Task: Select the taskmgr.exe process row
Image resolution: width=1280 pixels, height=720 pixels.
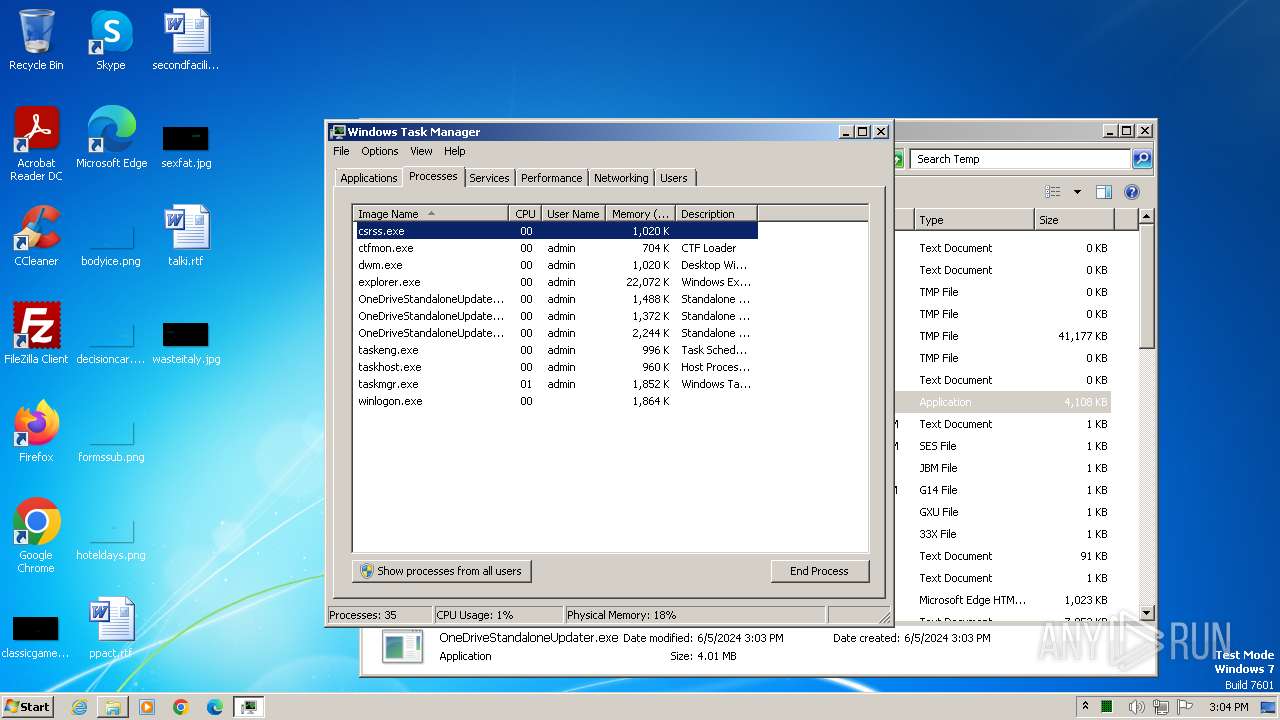Action: pos(555,384)
